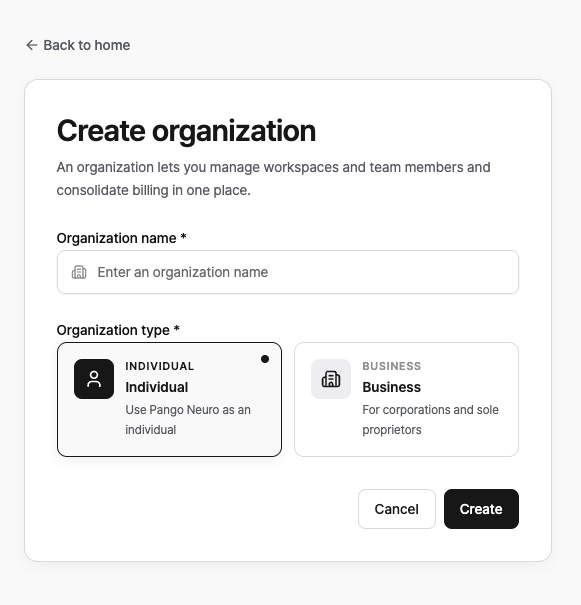
Task: Focus the organization name input field
Action: [288, 272]
